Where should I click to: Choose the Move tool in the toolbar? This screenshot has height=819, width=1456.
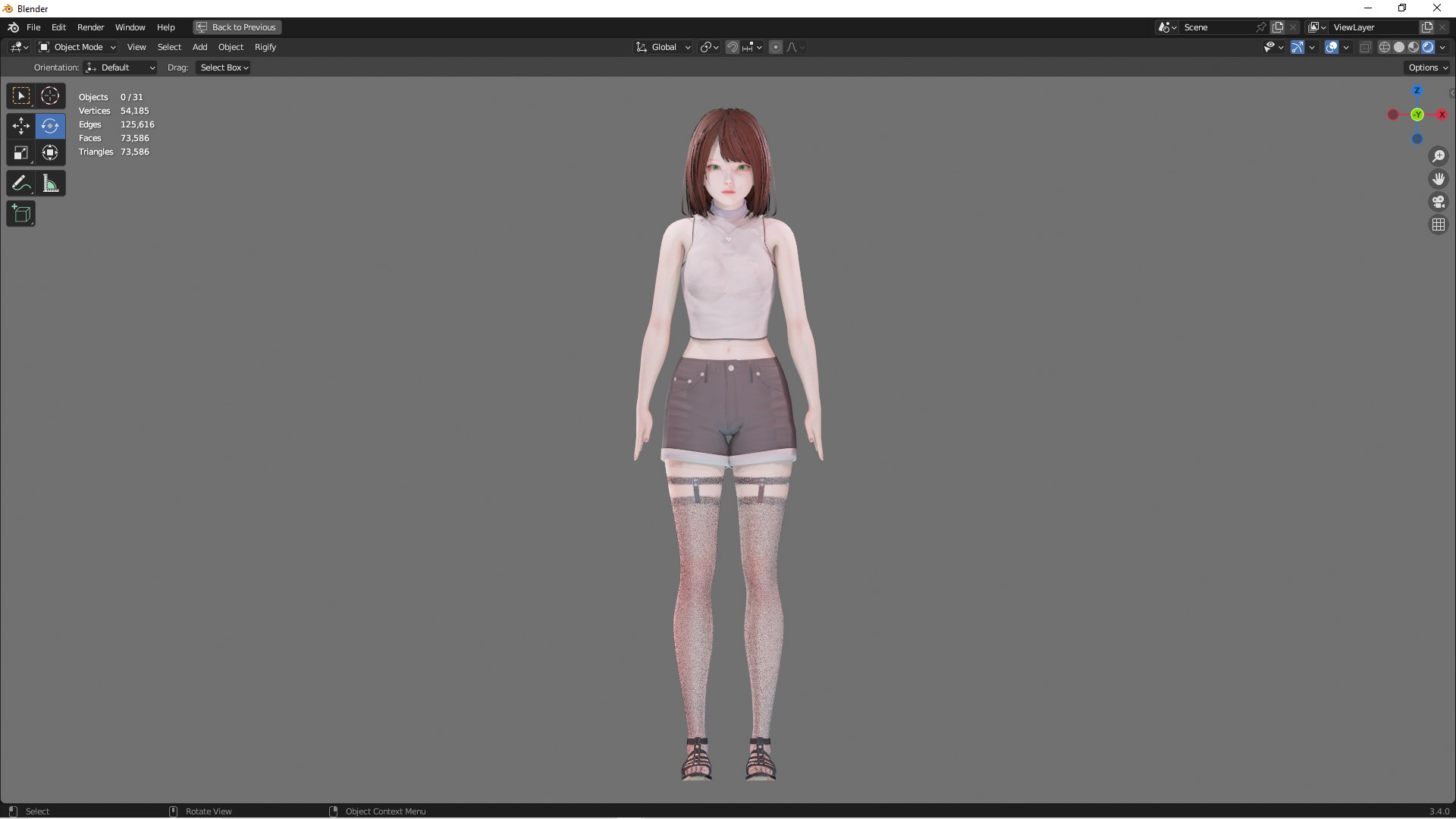coord(21,126)
